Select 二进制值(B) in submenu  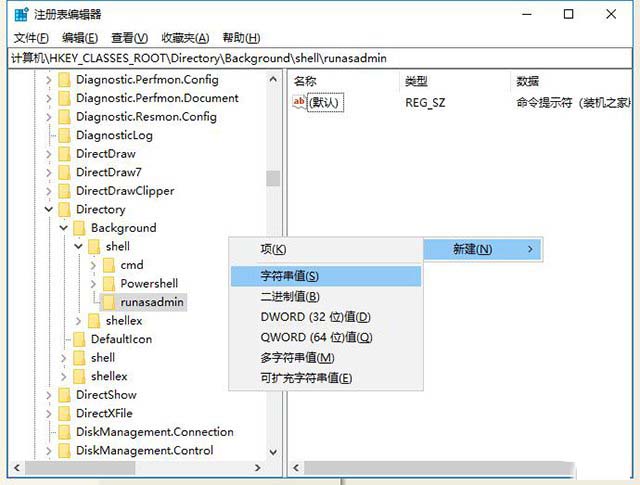pos(326,296)
